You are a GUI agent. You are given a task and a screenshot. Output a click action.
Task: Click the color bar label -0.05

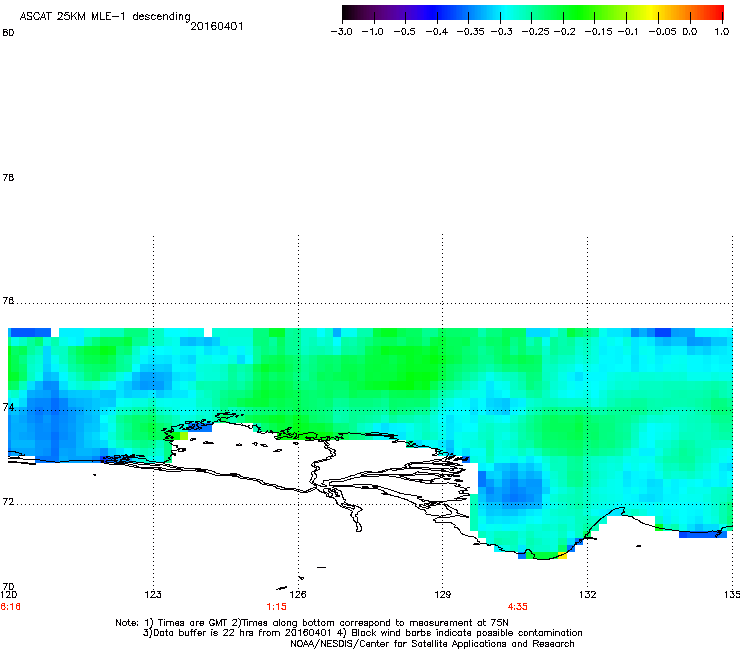662,32
